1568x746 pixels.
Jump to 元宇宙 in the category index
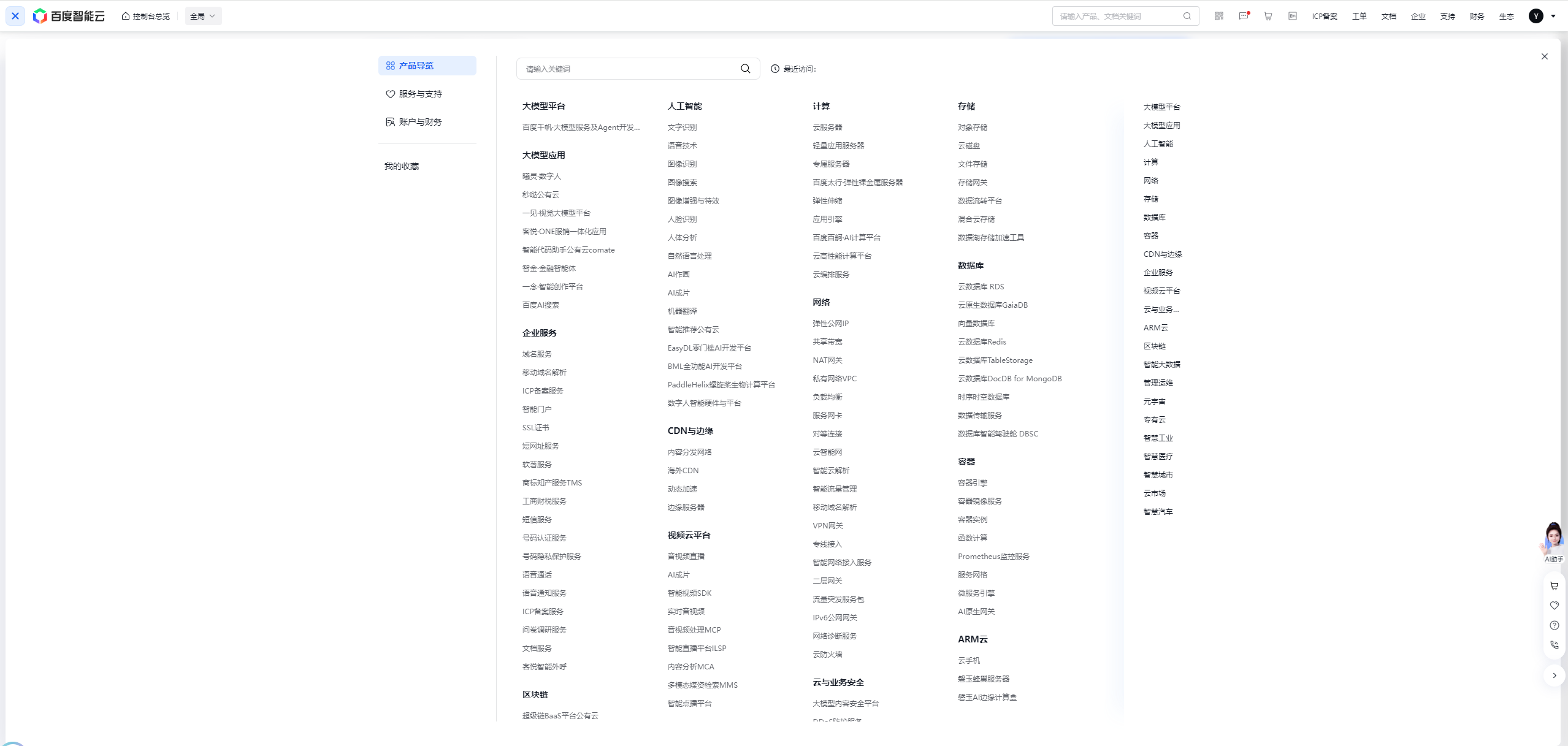click(1154, 401)
